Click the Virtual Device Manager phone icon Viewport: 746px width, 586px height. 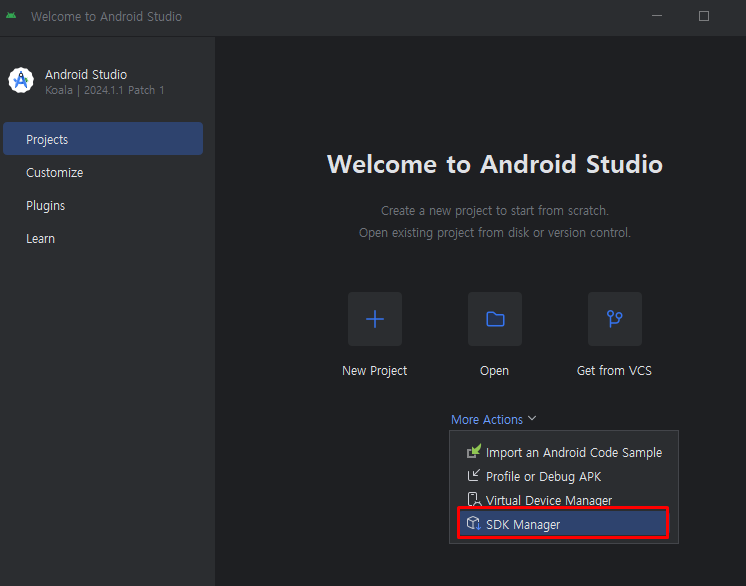click(x=473, y=499)
